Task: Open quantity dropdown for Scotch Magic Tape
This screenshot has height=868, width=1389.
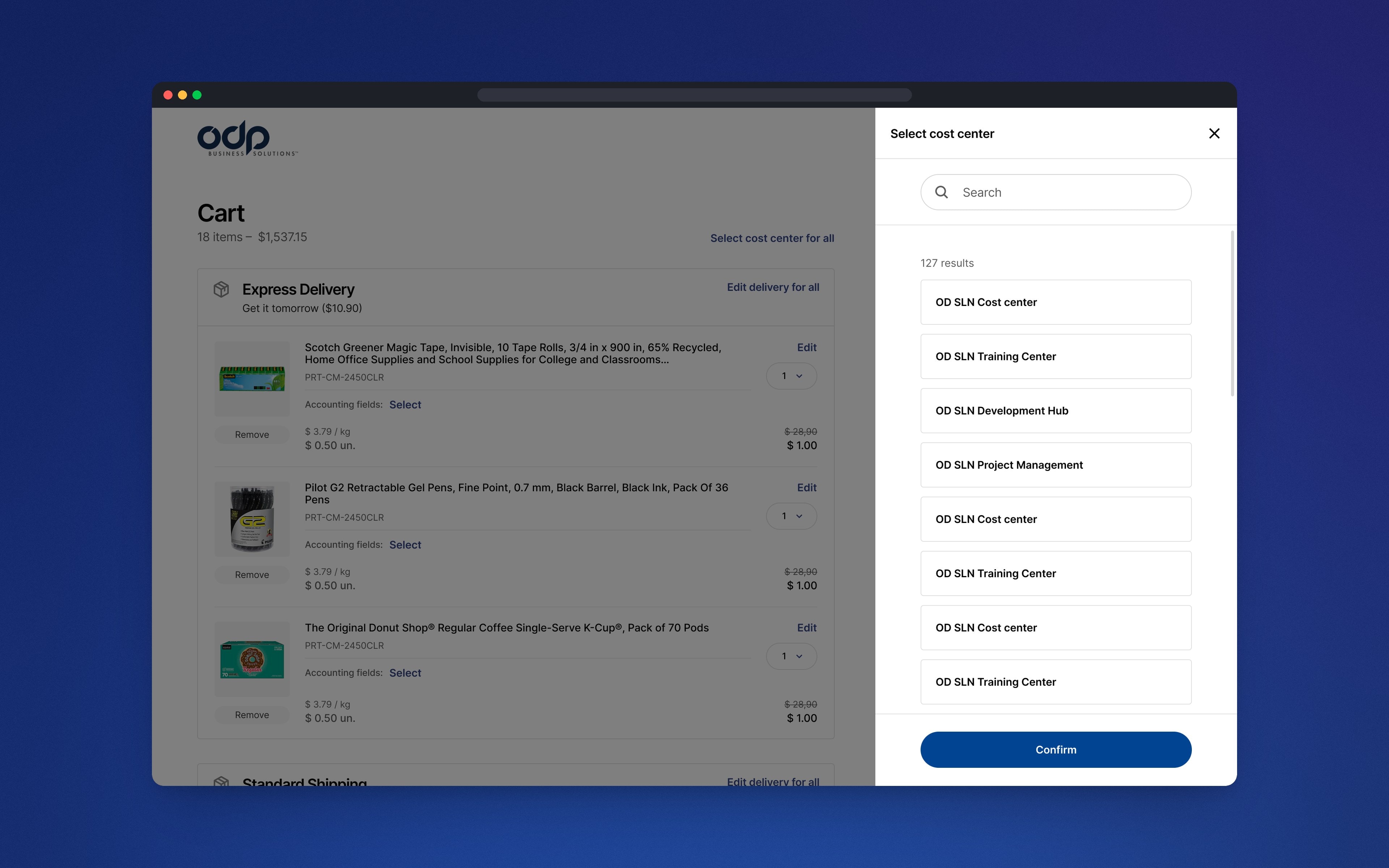Action: 791,376
